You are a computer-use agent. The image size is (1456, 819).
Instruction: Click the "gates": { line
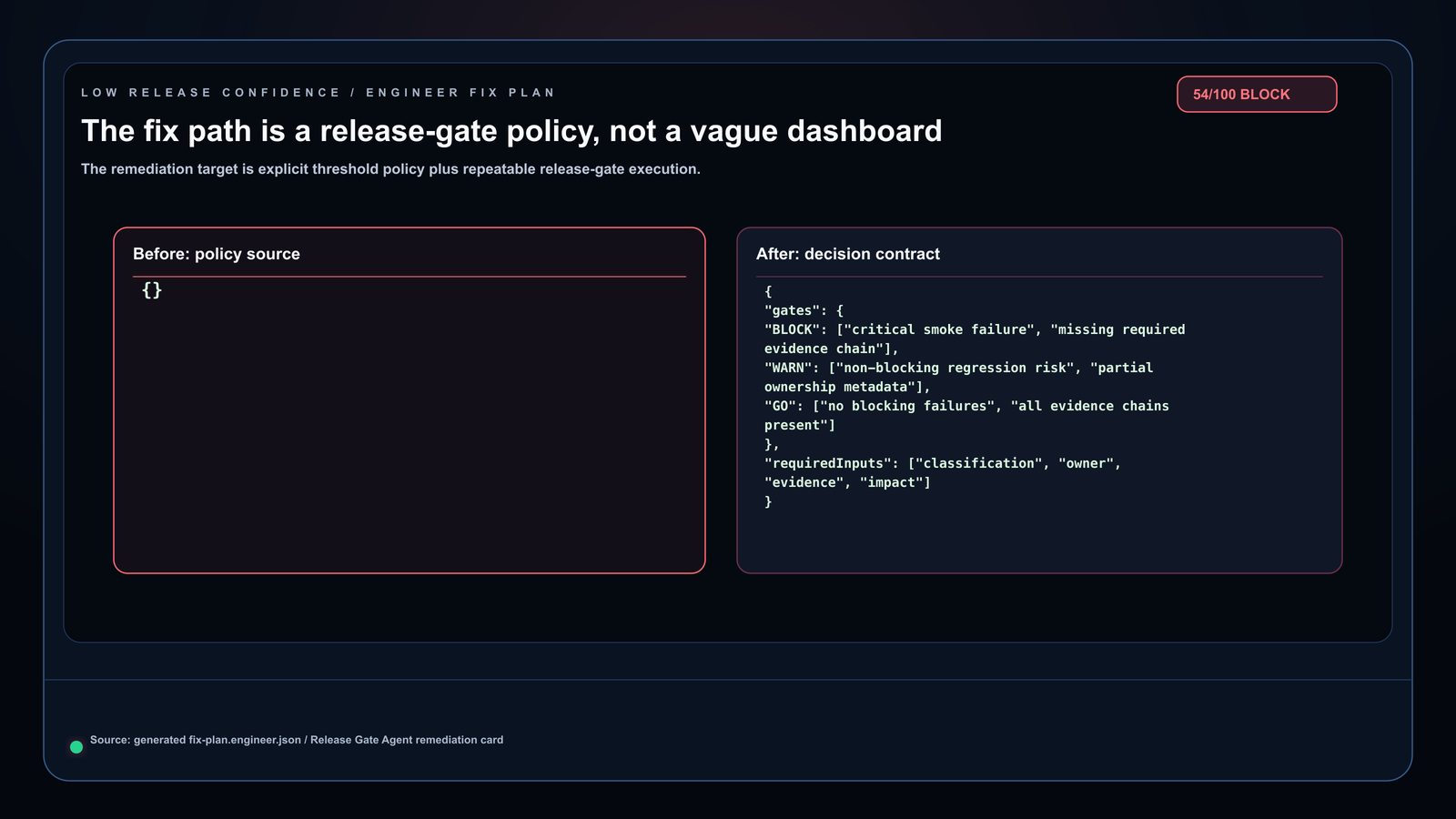coord(804,311)
